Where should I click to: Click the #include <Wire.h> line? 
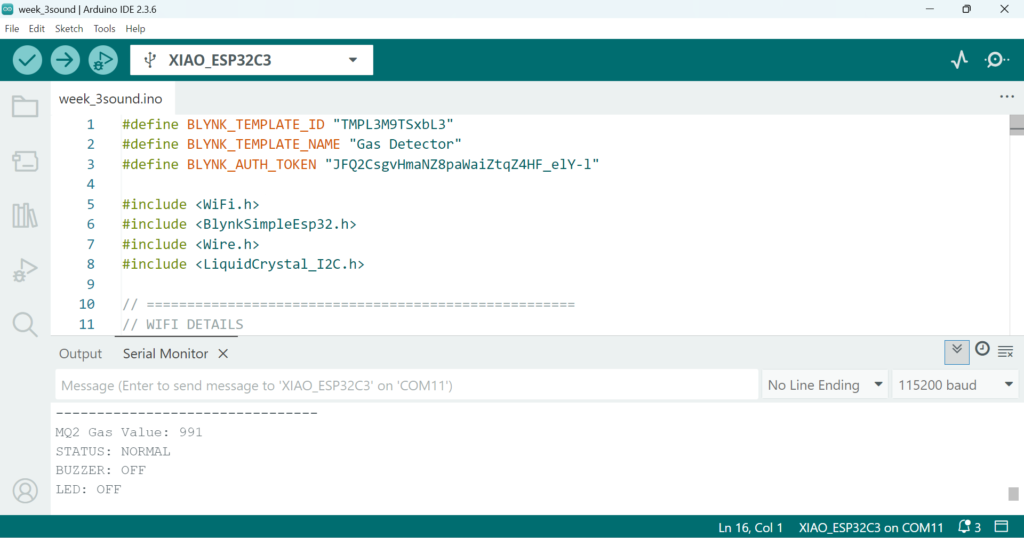(x=190, y=244)
